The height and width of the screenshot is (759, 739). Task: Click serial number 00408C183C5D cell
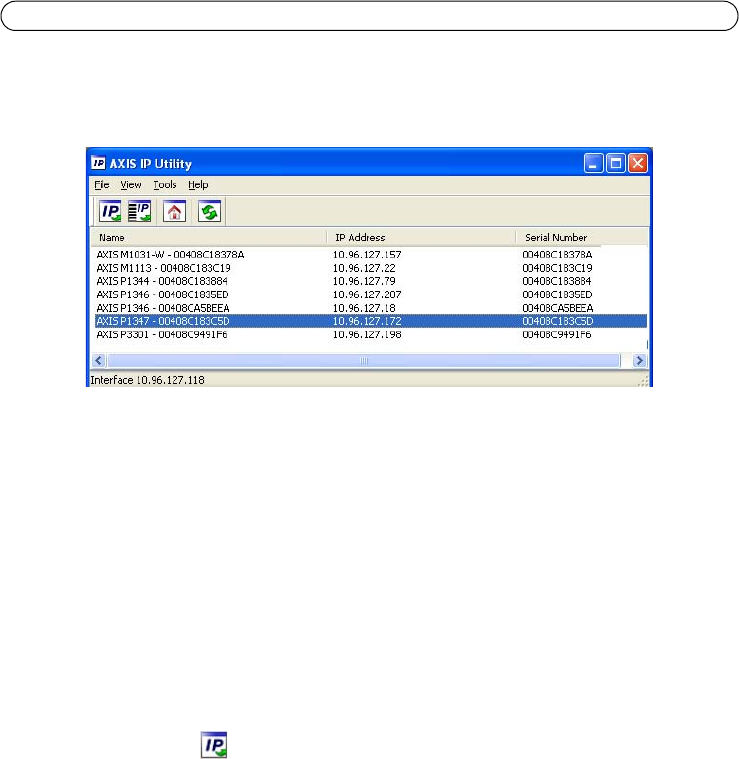coord(558,321)
